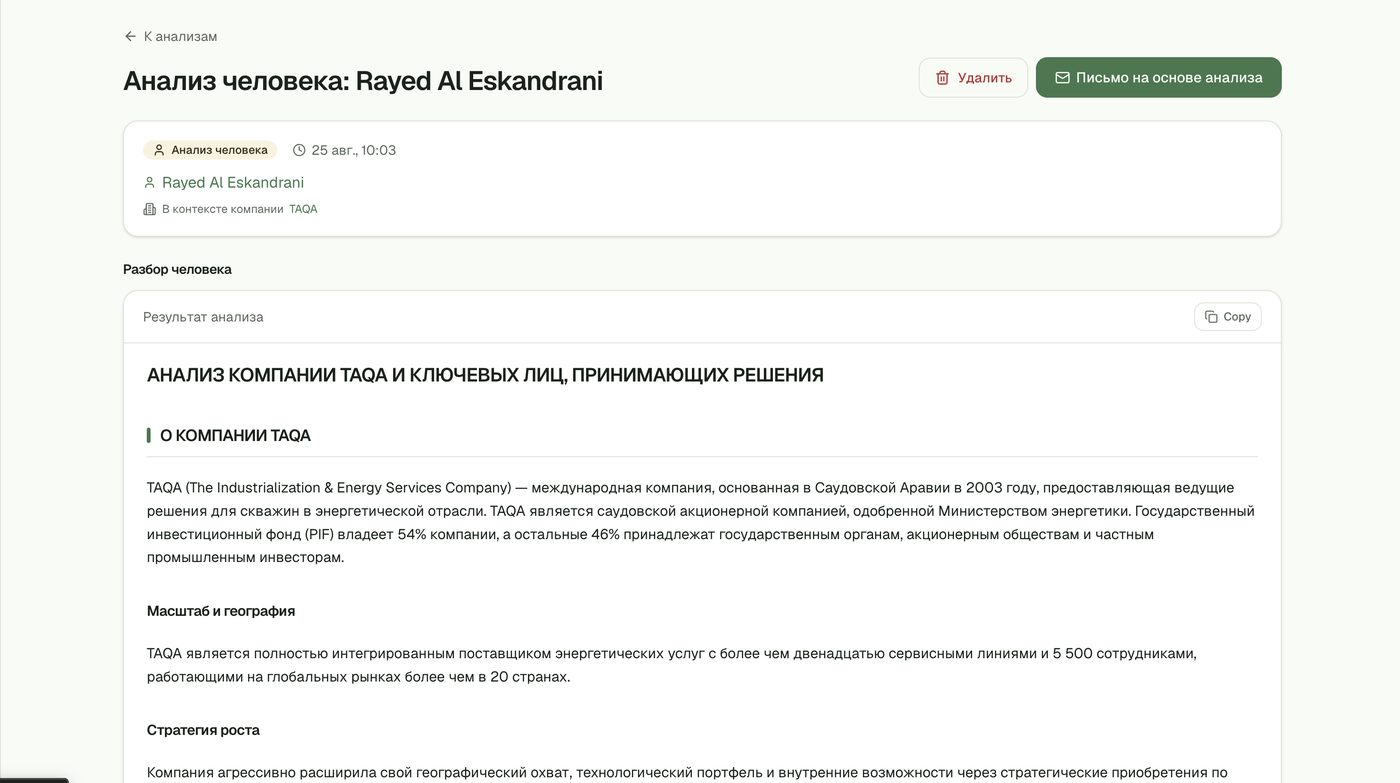
Task: Open the 'К анализам' back link
Action: point(170,37)
